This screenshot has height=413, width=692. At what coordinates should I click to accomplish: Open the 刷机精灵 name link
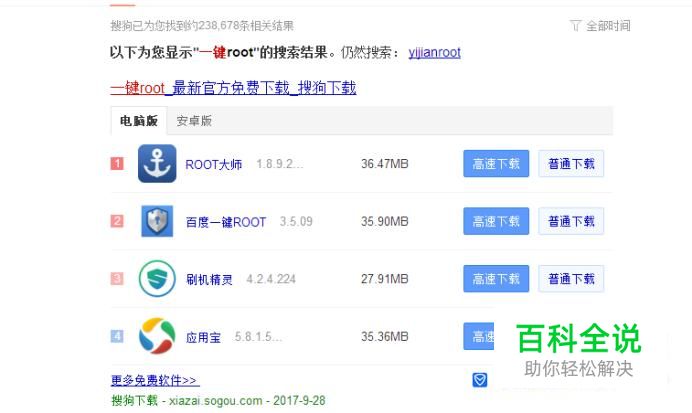point(209,279)
